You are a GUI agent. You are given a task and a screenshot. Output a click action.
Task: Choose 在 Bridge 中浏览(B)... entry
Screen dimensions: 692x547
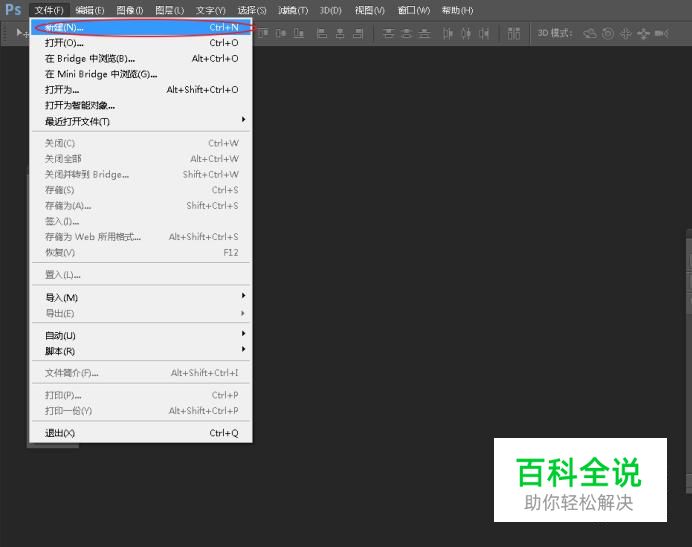(141, 58)
